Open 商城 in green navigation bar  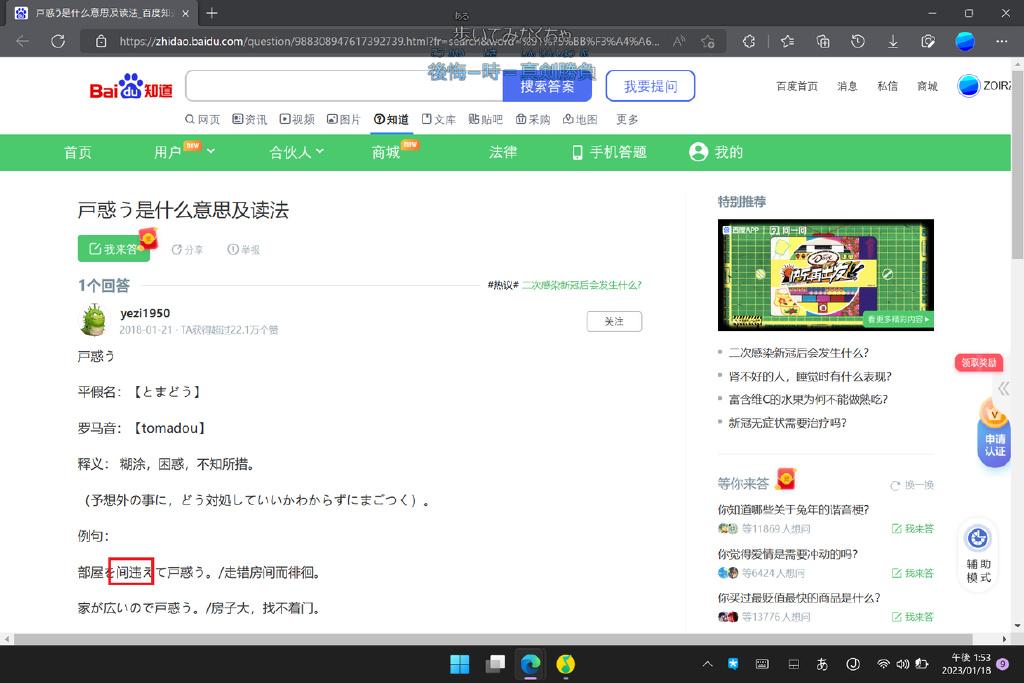(386, 152)
